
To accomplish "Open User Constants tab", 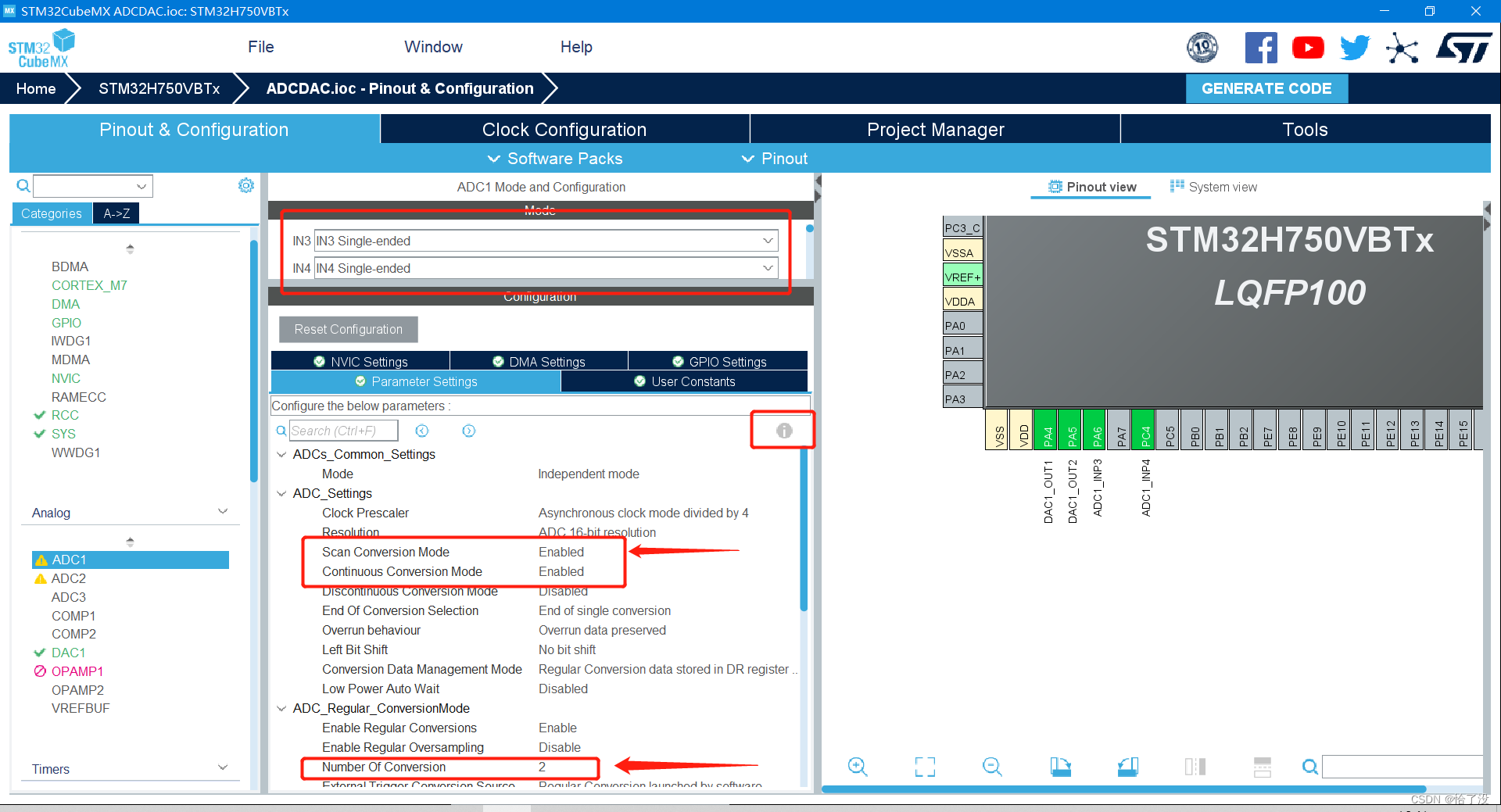I will (x=684, y=381).
